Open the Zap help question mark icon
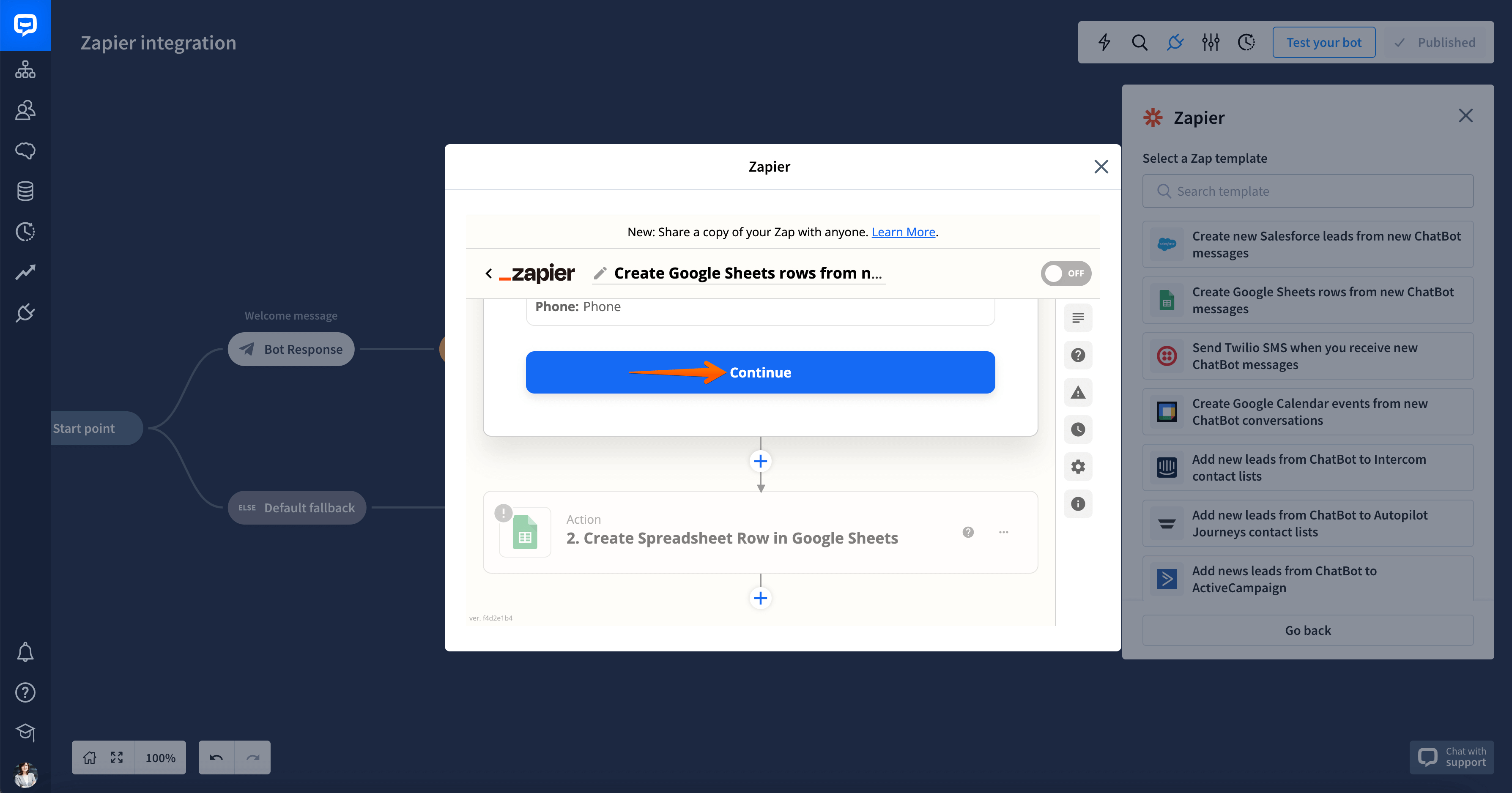 coord(1078,355)
